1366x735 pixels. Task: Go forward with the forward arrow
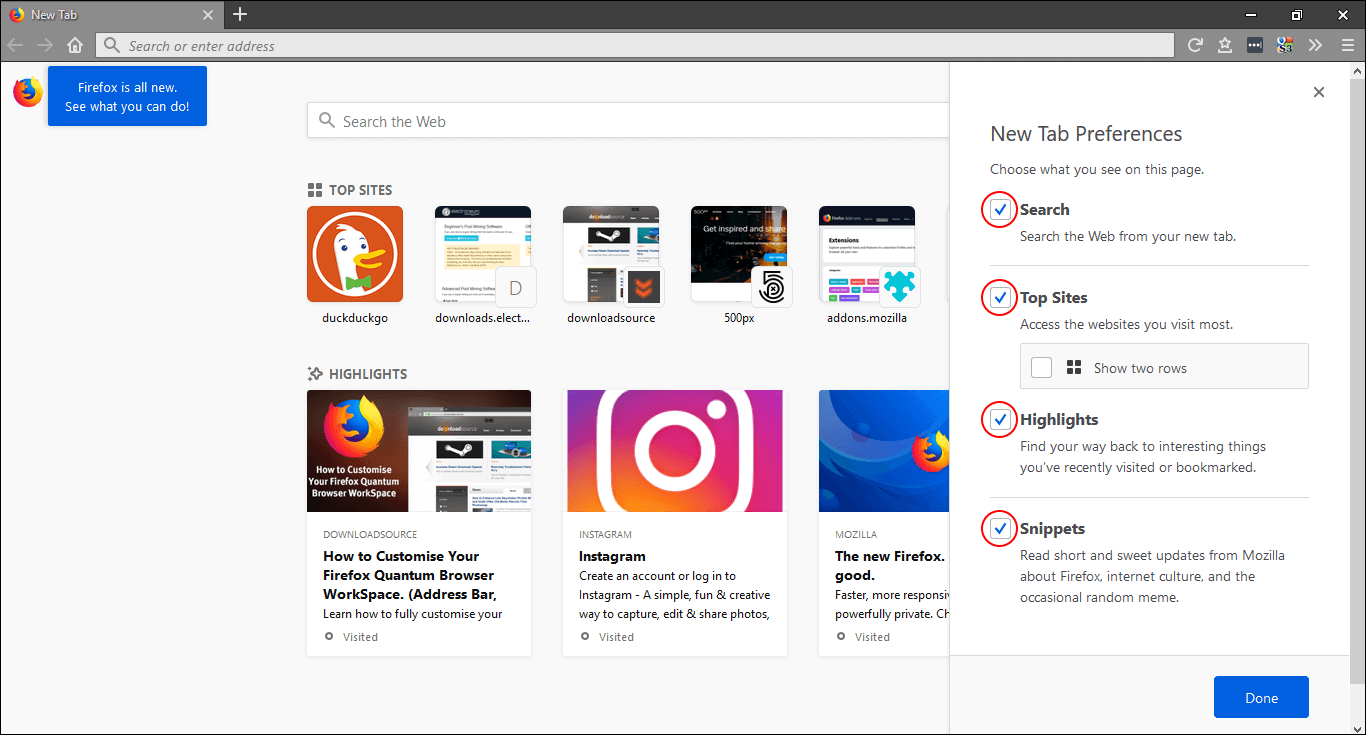[44, 45]
